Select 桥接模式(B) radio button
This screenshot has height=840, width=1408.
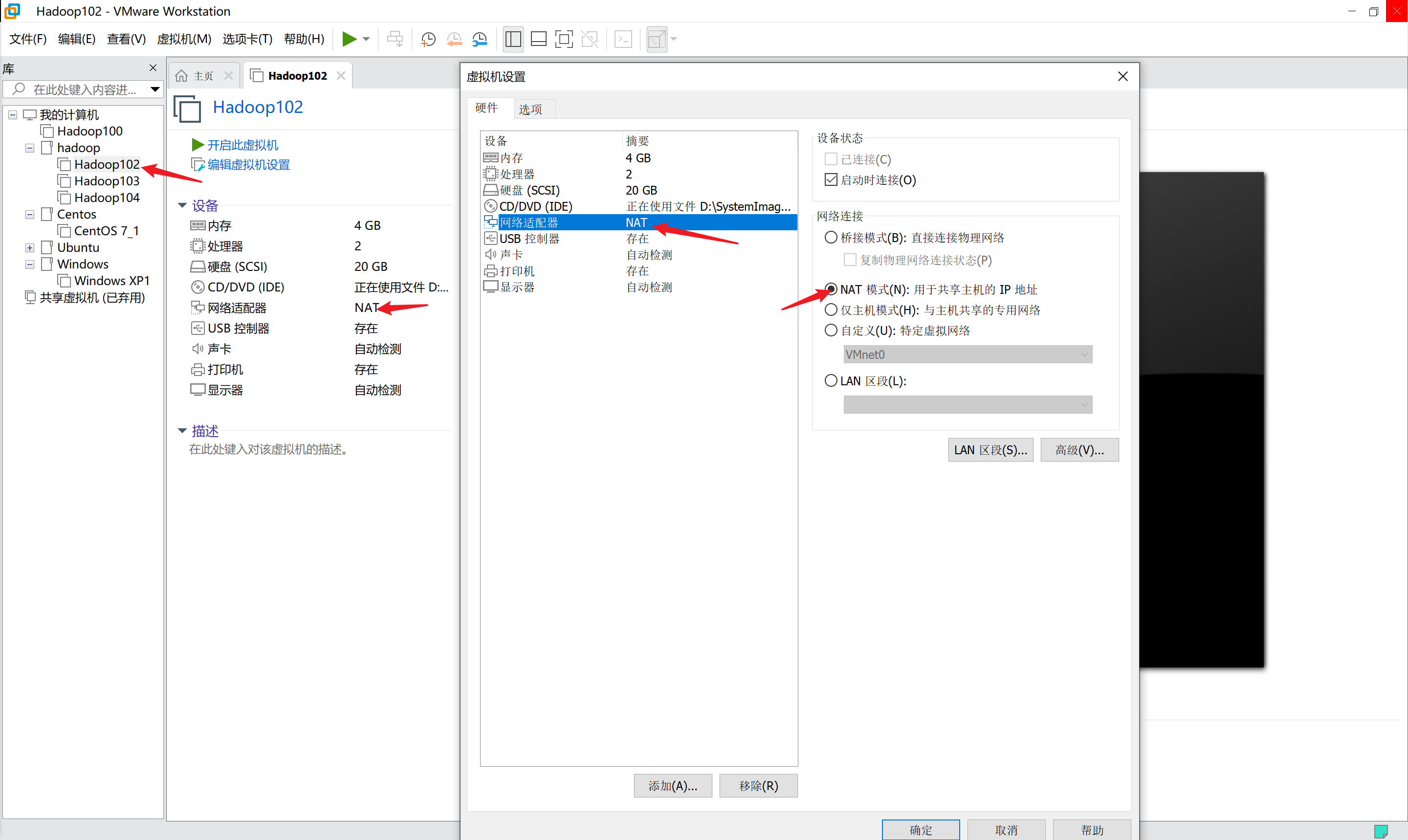[831, 238]
